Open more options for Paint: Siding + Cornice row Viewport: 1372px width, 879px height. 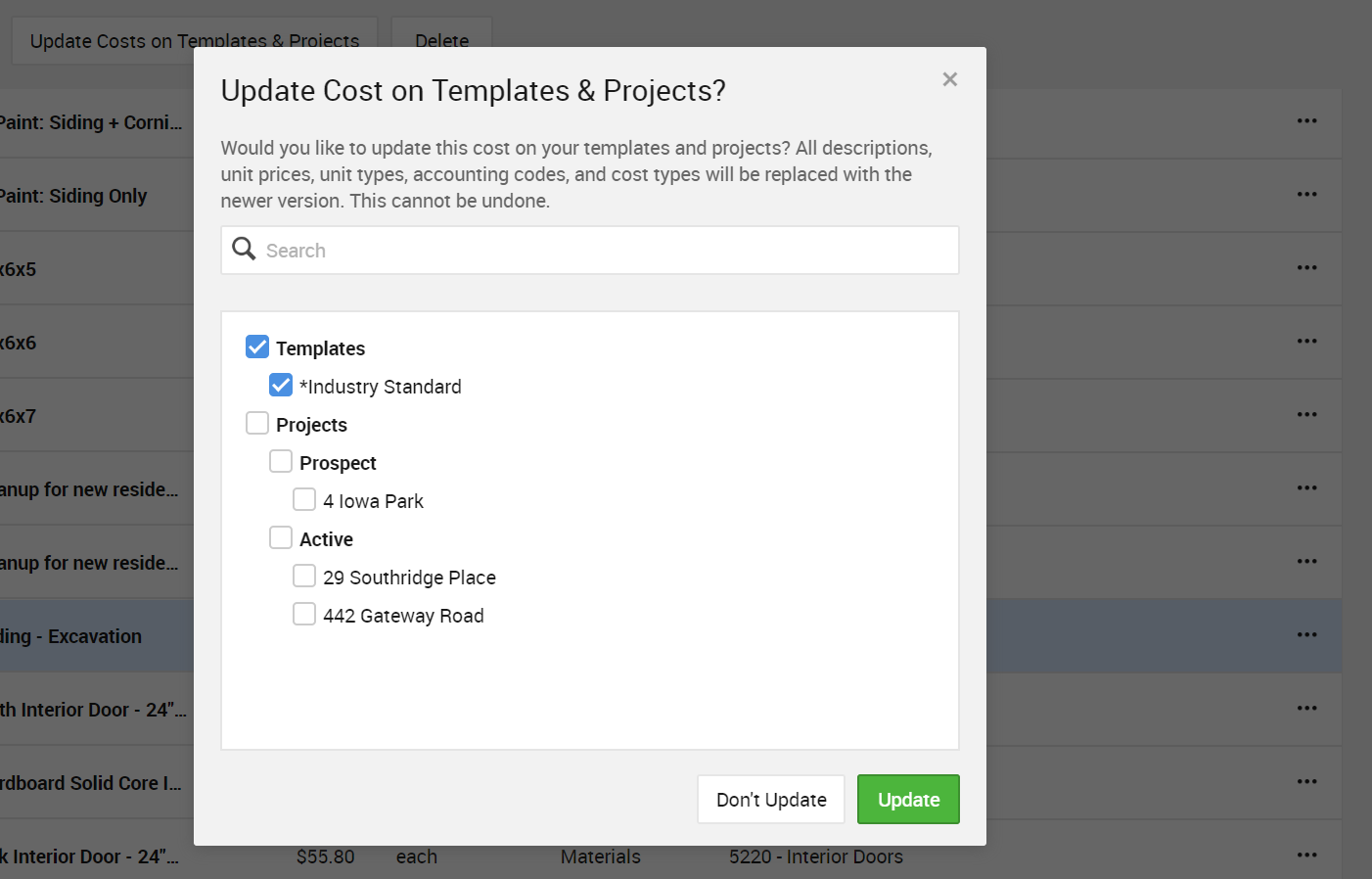(1306, 121)
